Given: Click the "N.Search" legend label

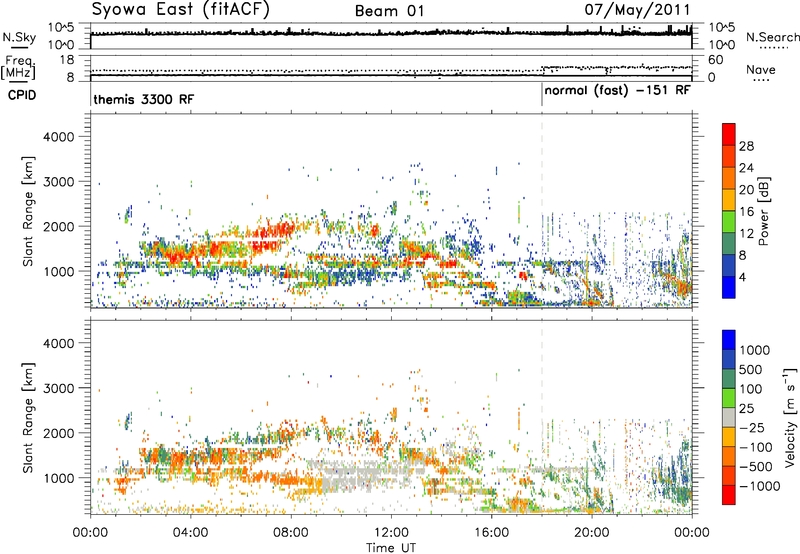Looking at the screenshot, I should click(772, 37).
